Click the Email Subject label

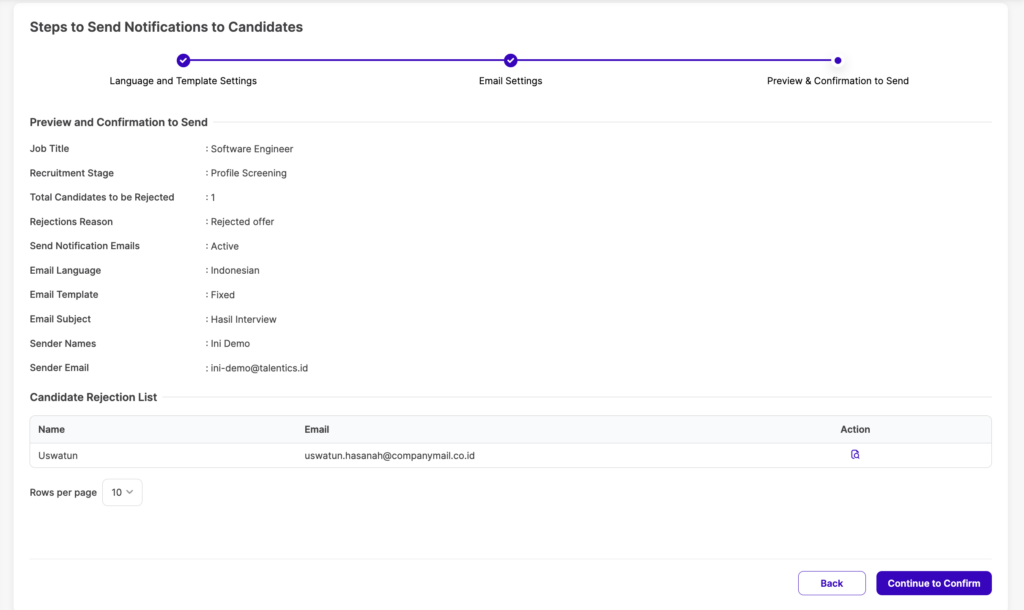[60, 319]
